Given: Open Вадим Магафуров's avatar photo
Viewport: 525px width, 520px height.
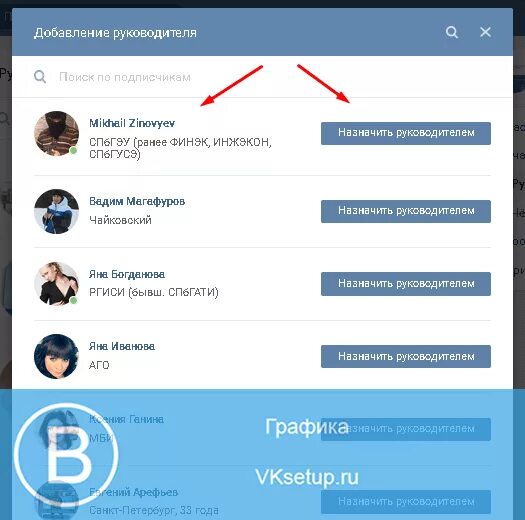Looking at the screenshot, I should [57, 211].
